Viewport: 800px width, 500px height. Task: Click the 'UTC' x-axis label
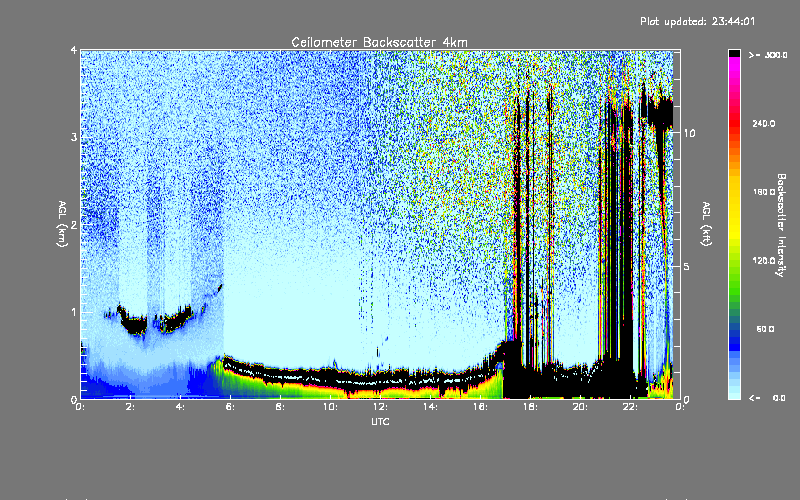click(x=380, y=421)
